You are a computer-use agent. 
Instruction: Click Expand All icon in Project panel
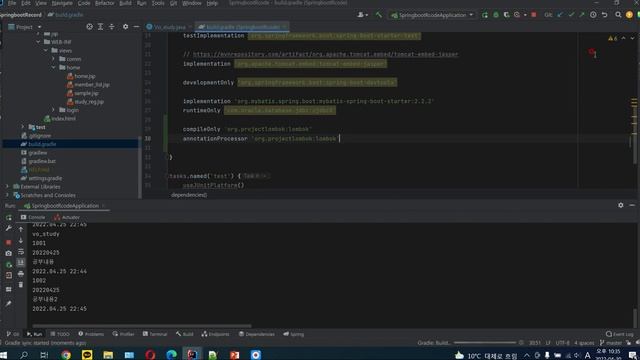point(100,27)
